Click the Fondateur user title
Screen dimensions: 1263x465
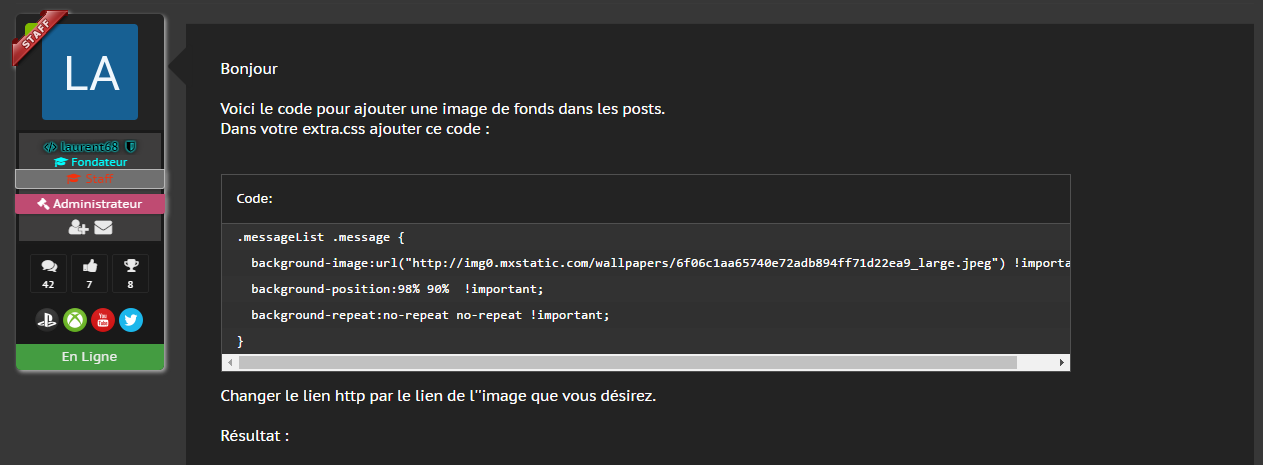tap(90, 162)
